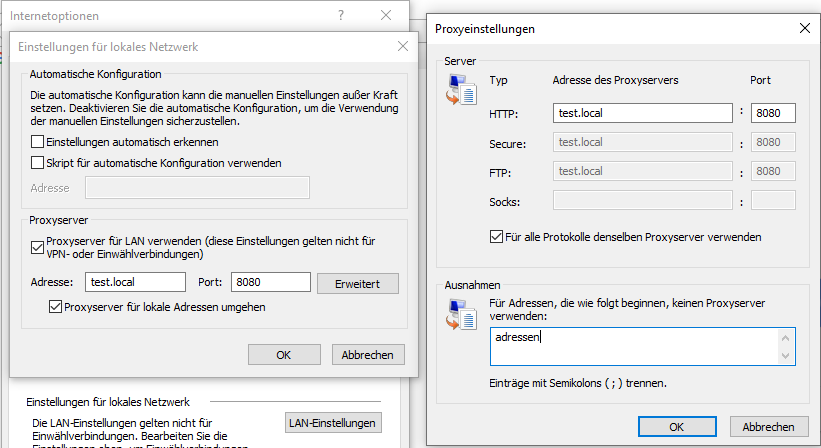Image resolution: width=821 pixels, height=448 pixels.
Task: Click the server icon in Ausnahmen section
Action: pos(460,315)
